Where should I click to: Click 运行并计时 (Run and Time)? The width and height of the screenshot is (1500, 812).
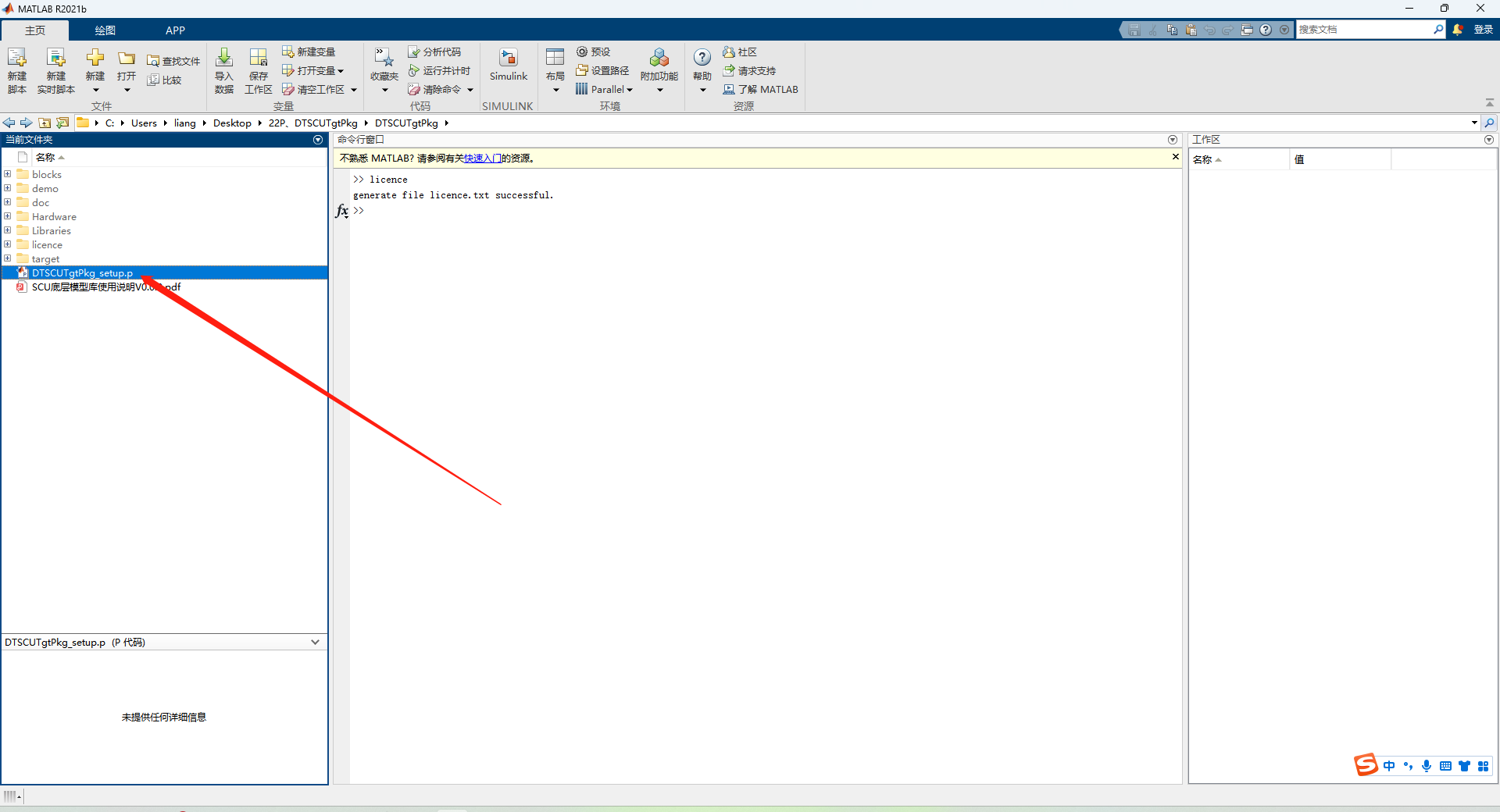coord(439,70)
